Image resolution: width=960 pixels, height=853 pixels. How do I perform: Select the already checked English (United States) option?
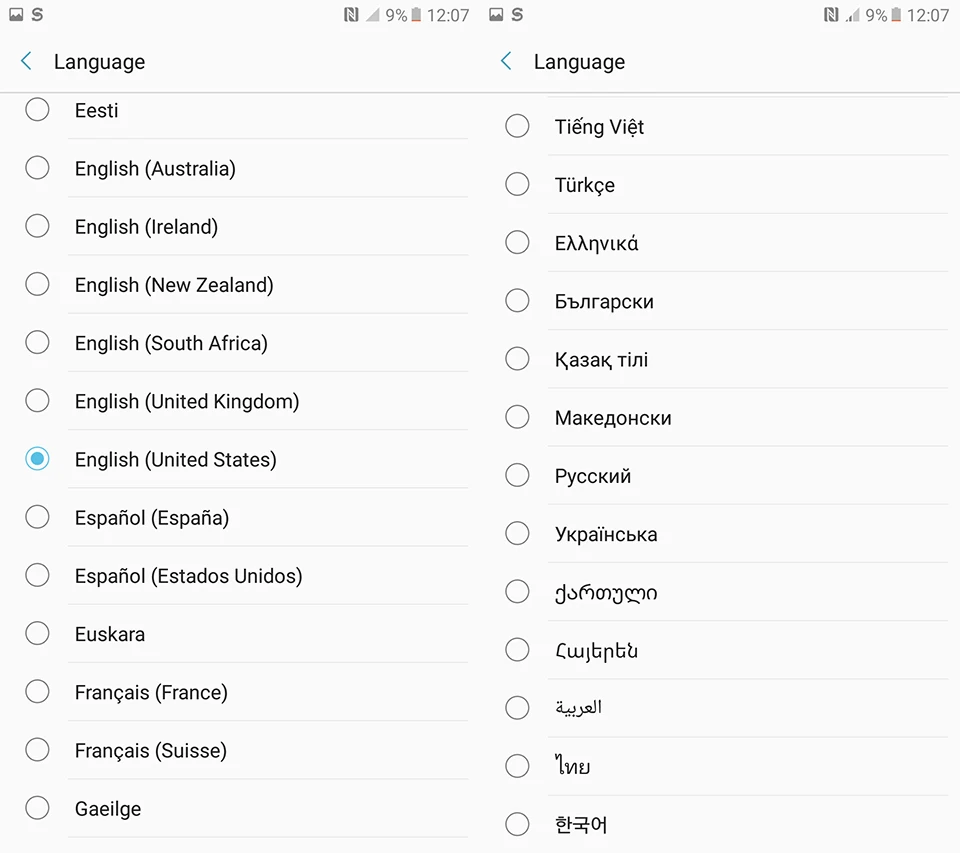240,459
